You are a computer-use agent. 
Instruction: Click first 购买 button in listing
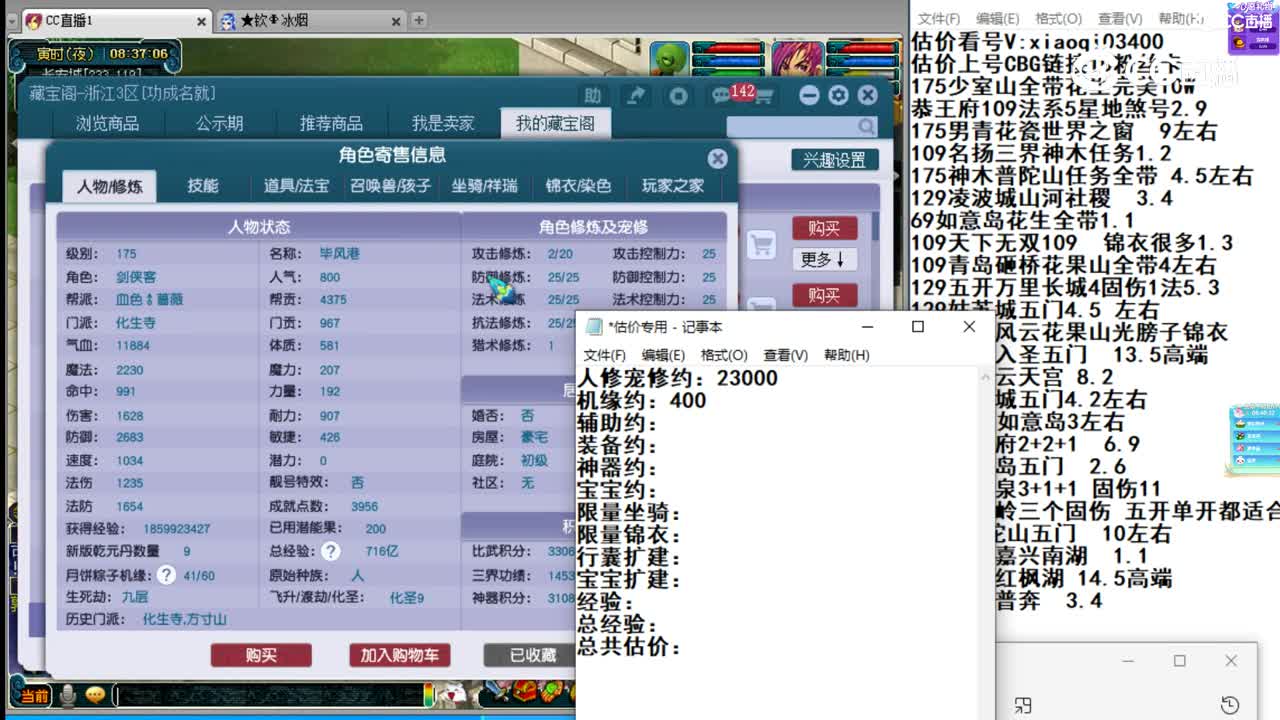click(825, 228)
